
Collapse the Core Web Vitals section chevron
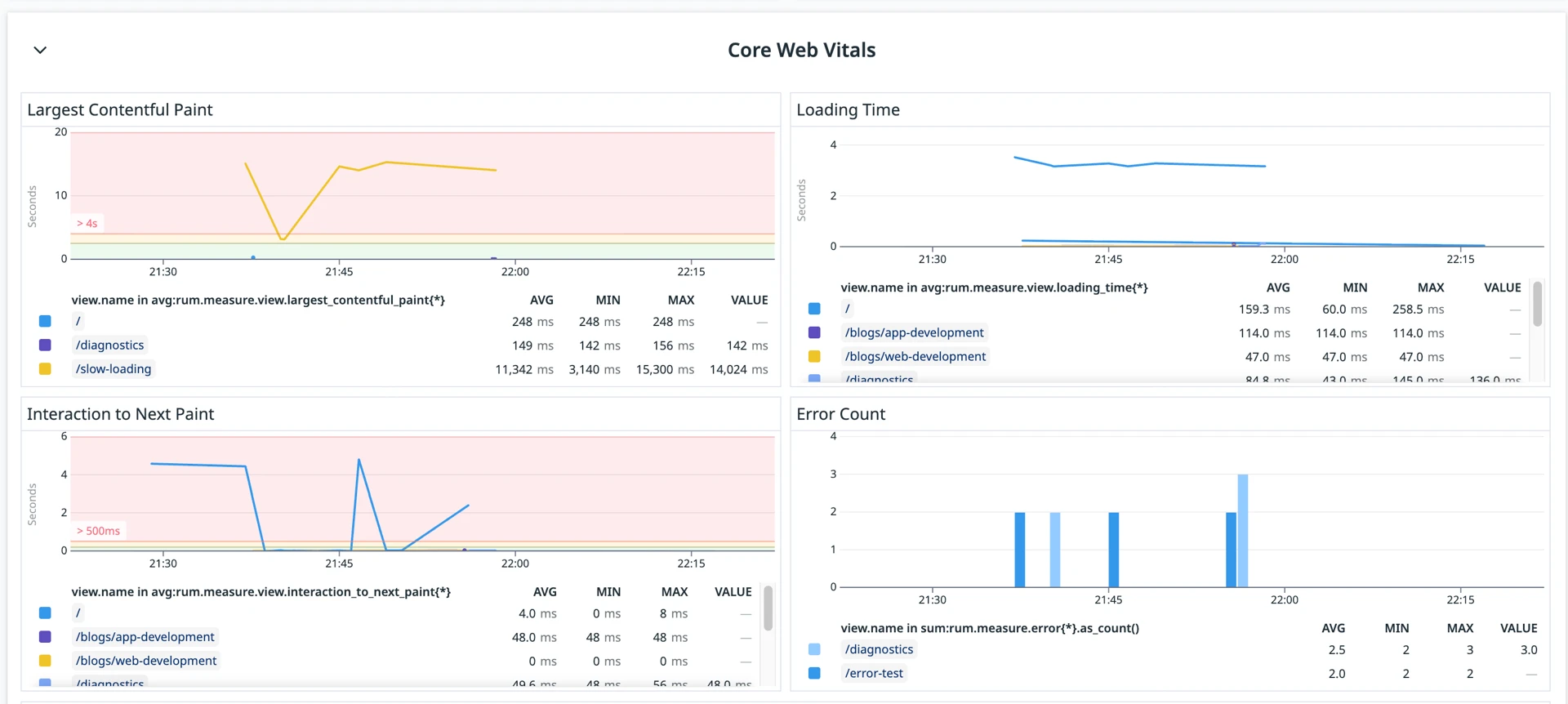(x=40, y=51)
